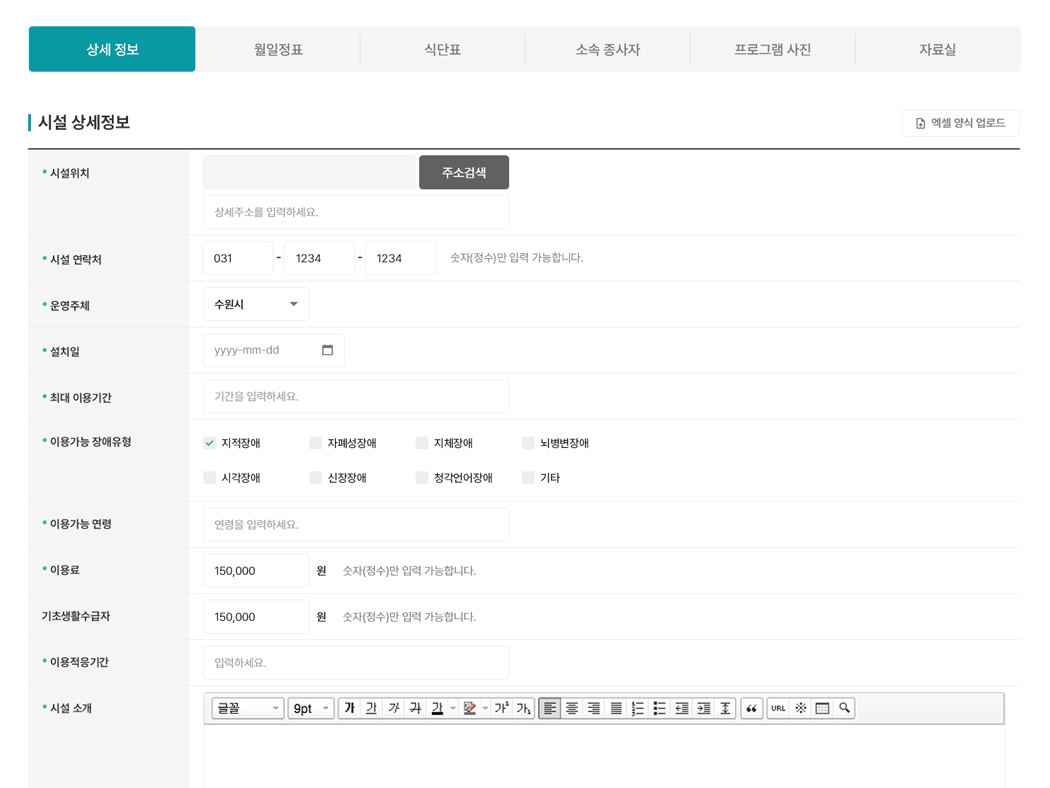Uncheck the 지적장애 checkbox
This screenshot has width=1050, height=788.
[210, 443]
